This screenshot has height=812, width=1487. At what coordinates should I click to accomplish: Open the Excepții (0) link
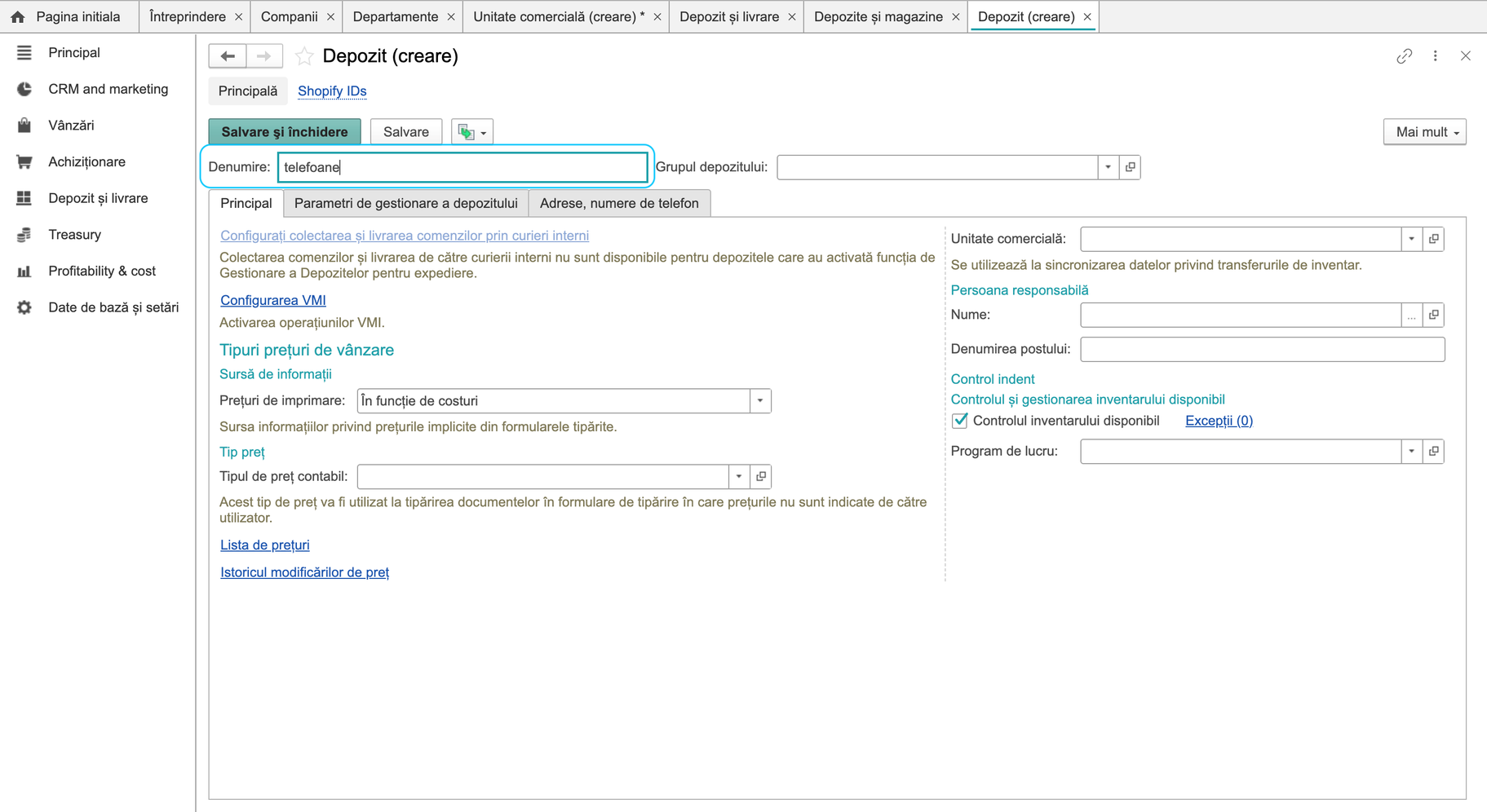point(1219,421)
